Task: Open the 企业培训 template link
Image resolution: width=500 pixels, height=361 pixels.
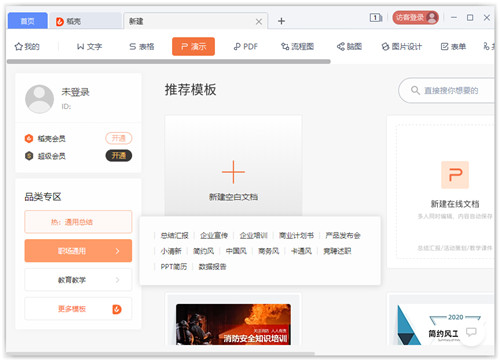Action: pos(254,236)
